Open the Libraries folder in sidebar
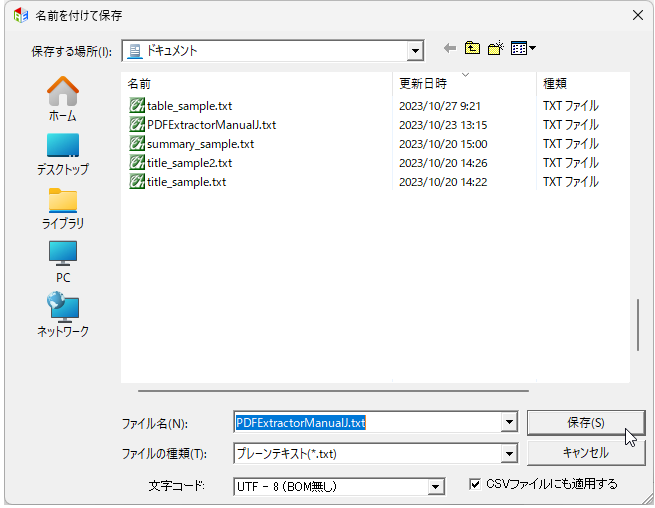 point(63,208)
